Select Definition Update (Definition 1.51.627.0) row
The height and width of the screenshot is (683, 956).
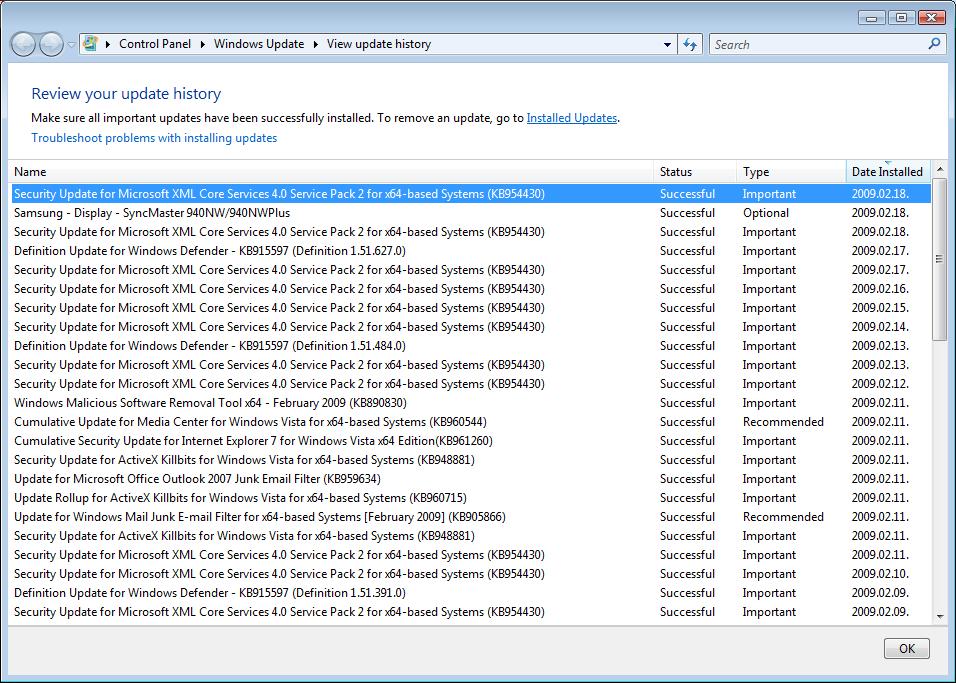click(471, 251)
